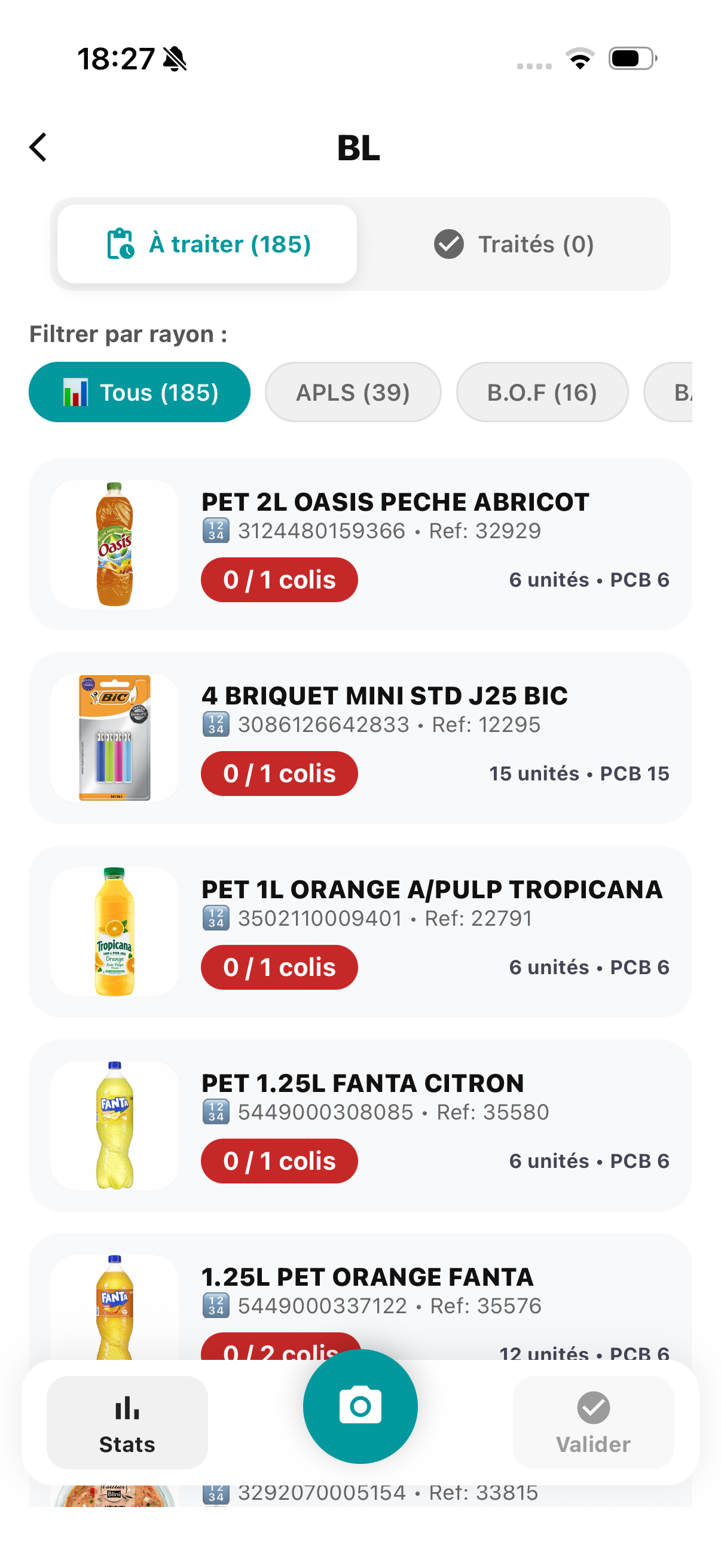The width and height of the screenshot is (721, 1568).
Task: Filter by APLS (39) rayon
Action: [353, 392]
